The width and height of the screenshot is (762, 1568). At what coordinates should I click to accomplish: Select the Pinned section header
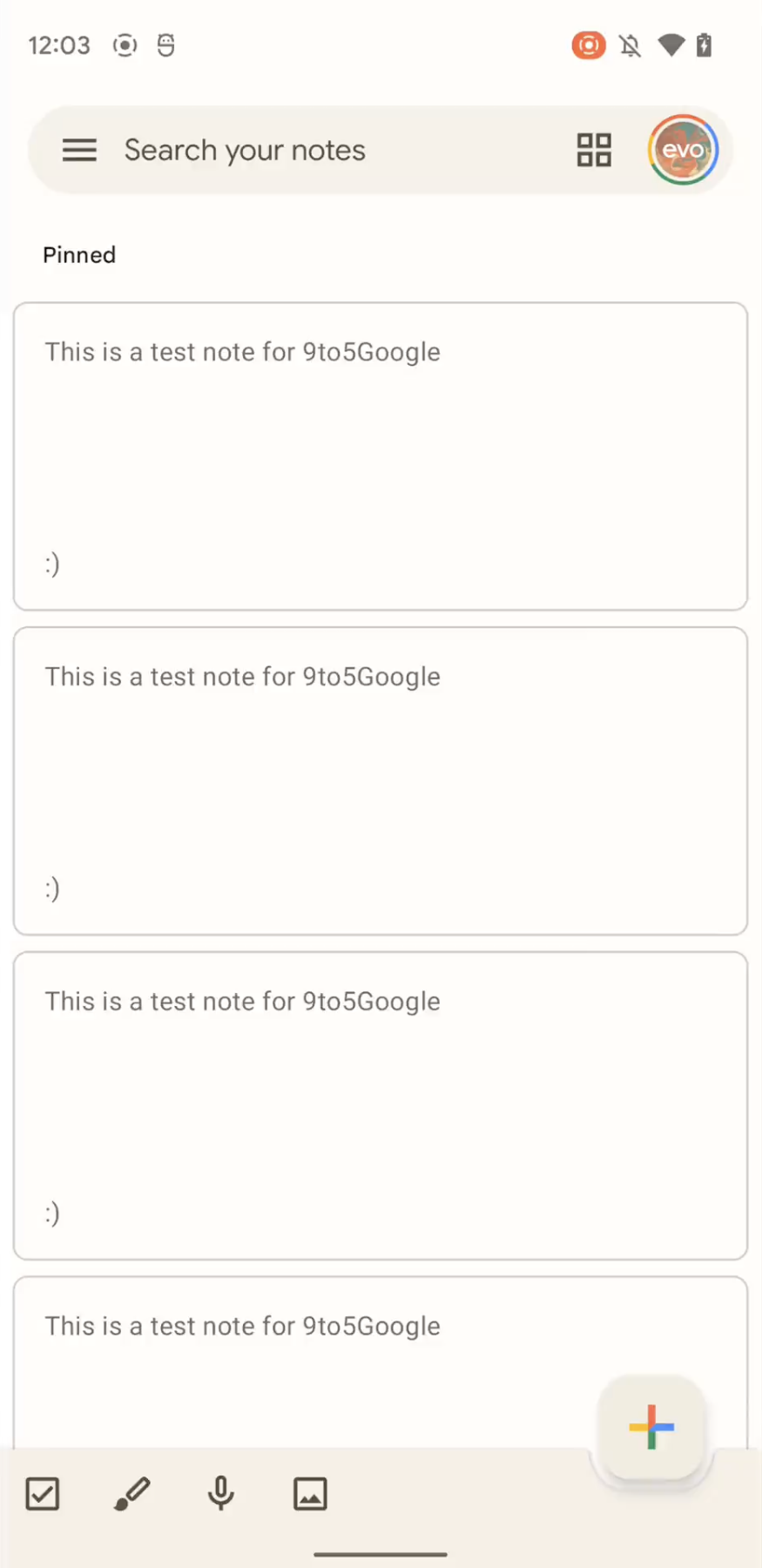click(x=78, y=254)
